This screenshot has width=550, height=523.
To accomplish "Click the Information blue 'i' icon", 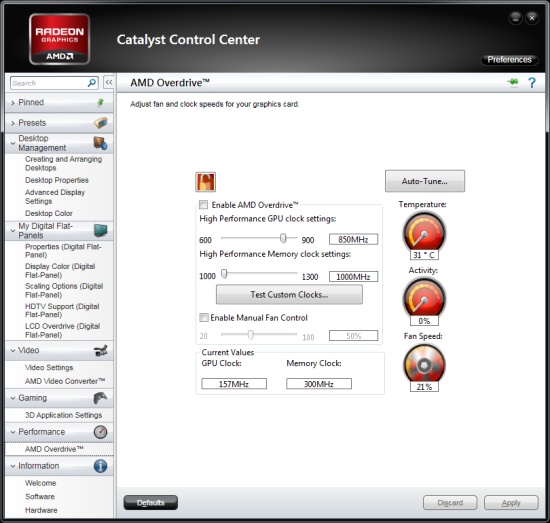I will click(x=100, y=466).
